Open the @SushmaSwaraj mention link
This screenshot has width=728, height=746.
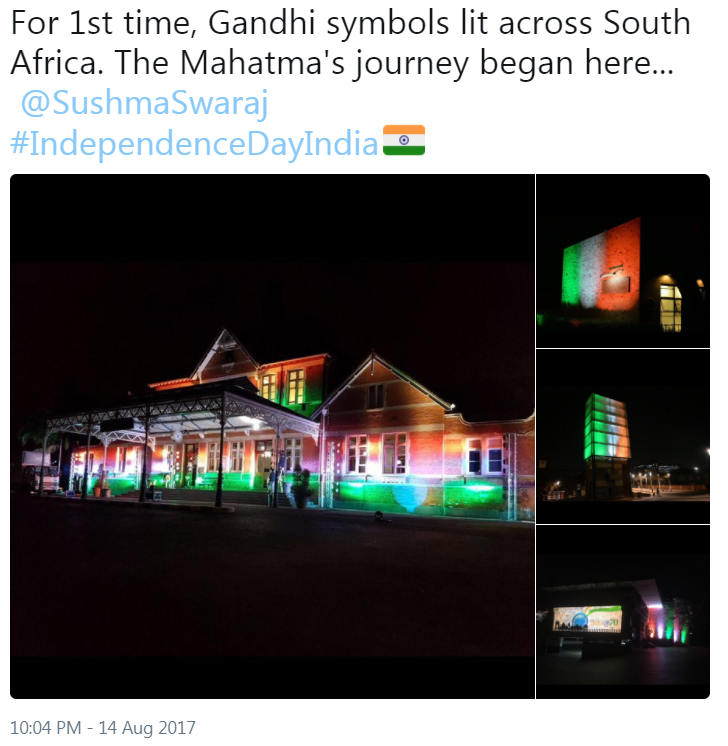coord(144,102)
